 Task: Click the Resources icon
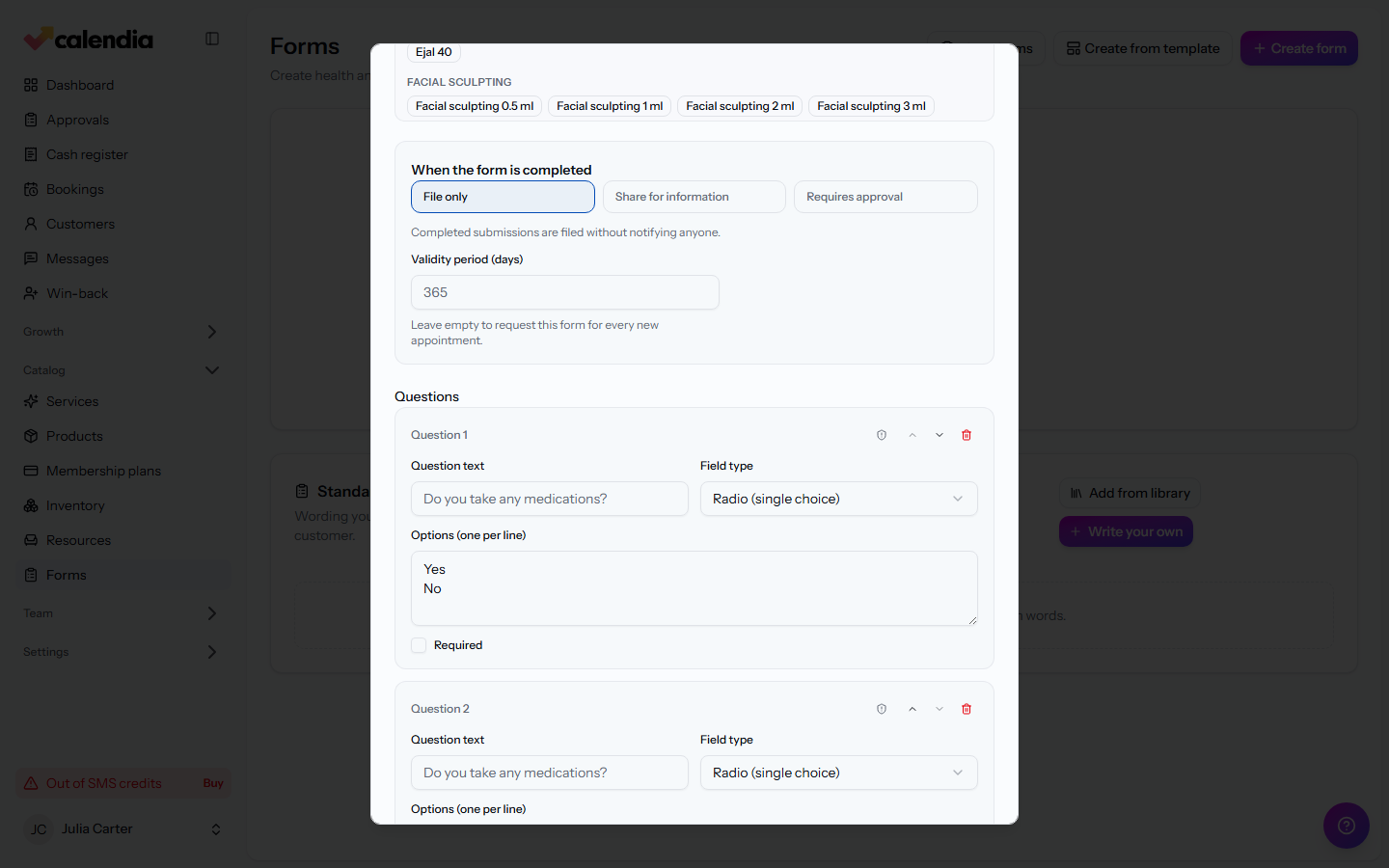31,540
